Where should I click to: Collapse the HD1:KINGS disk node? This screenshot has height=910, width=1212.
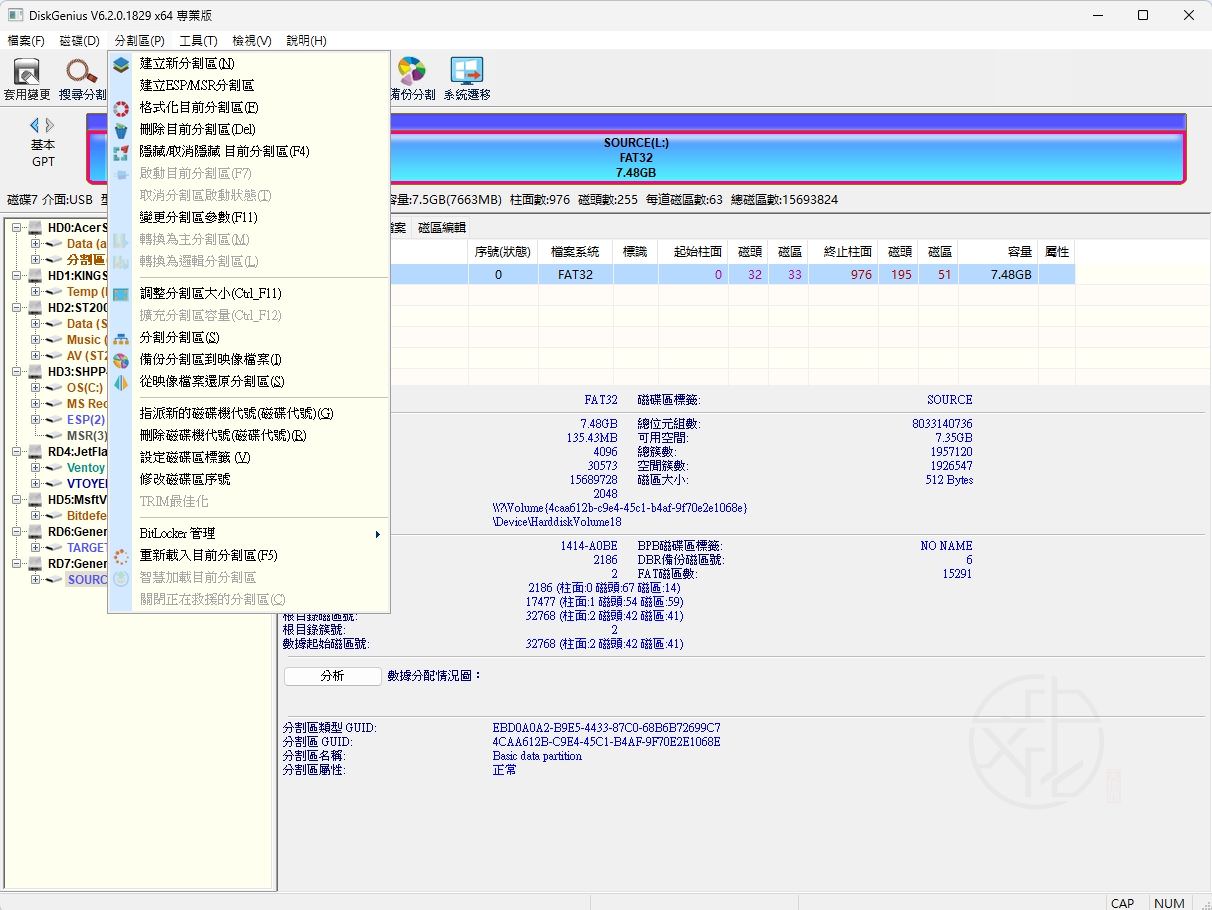coord(18,276)
